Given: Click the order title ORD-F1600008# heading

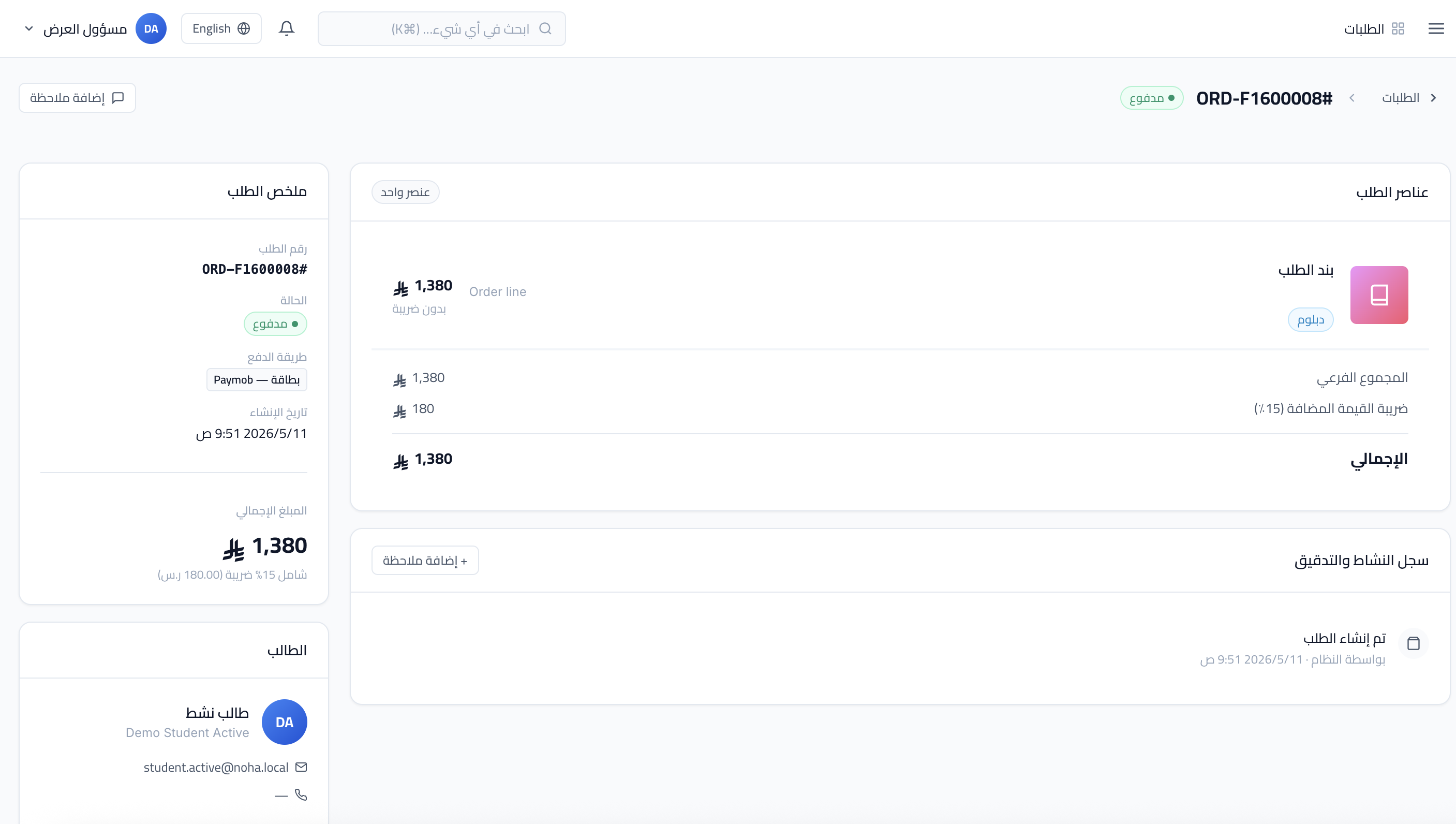Looking at the screenshot, I should coord(1264,98).
